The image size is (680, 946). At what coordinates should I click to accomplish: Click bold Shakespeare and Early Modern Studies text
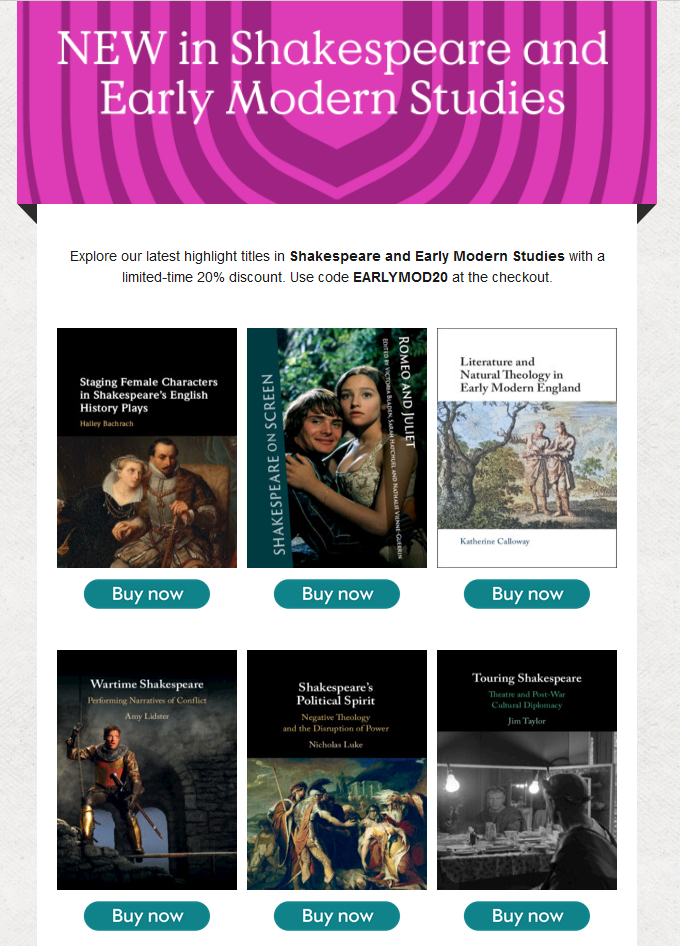[427, 256]
